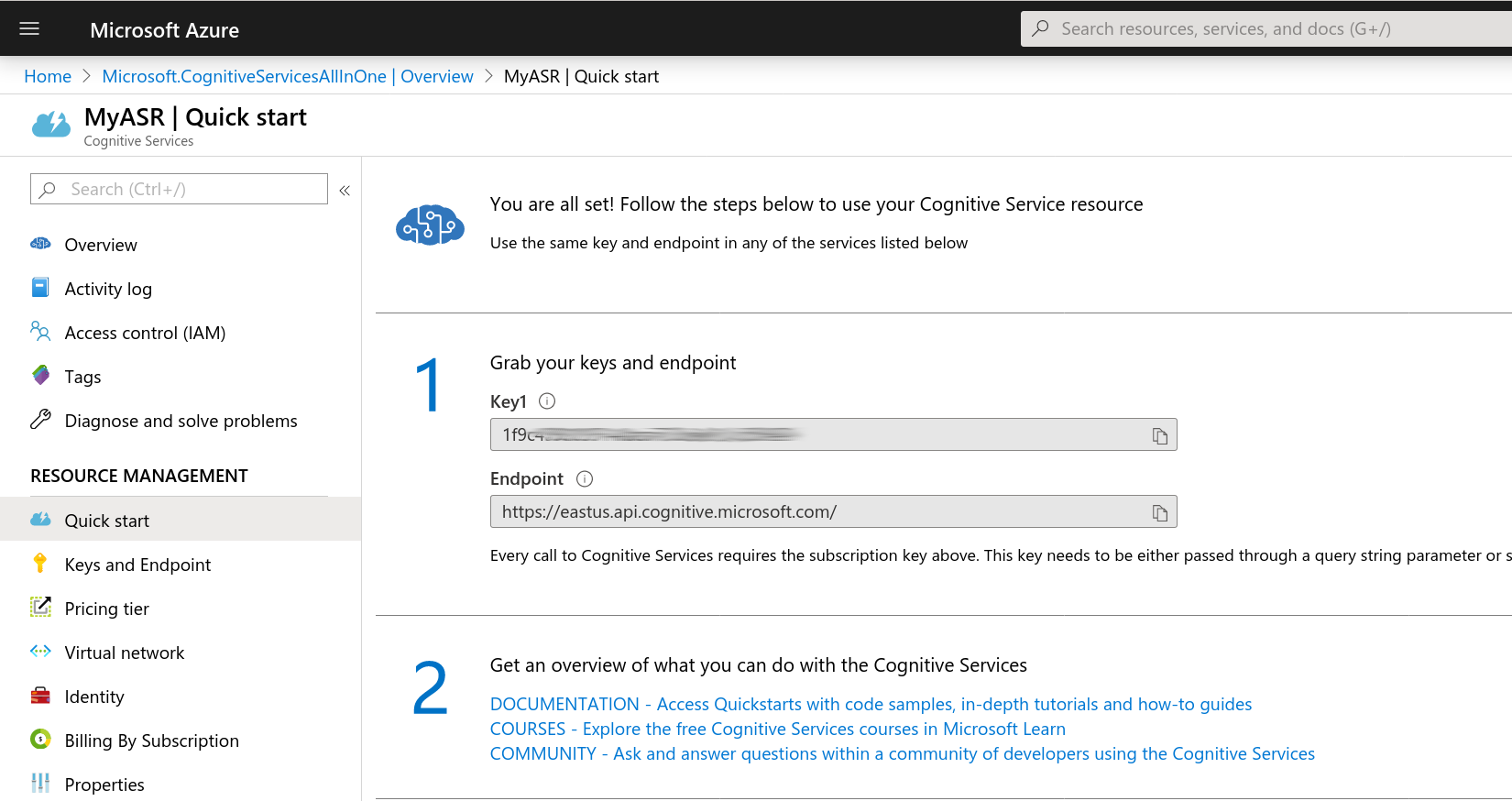Collapse the sidebar with the double chevron
Screen dimensions: 1512x801
[x=345, y=191]
